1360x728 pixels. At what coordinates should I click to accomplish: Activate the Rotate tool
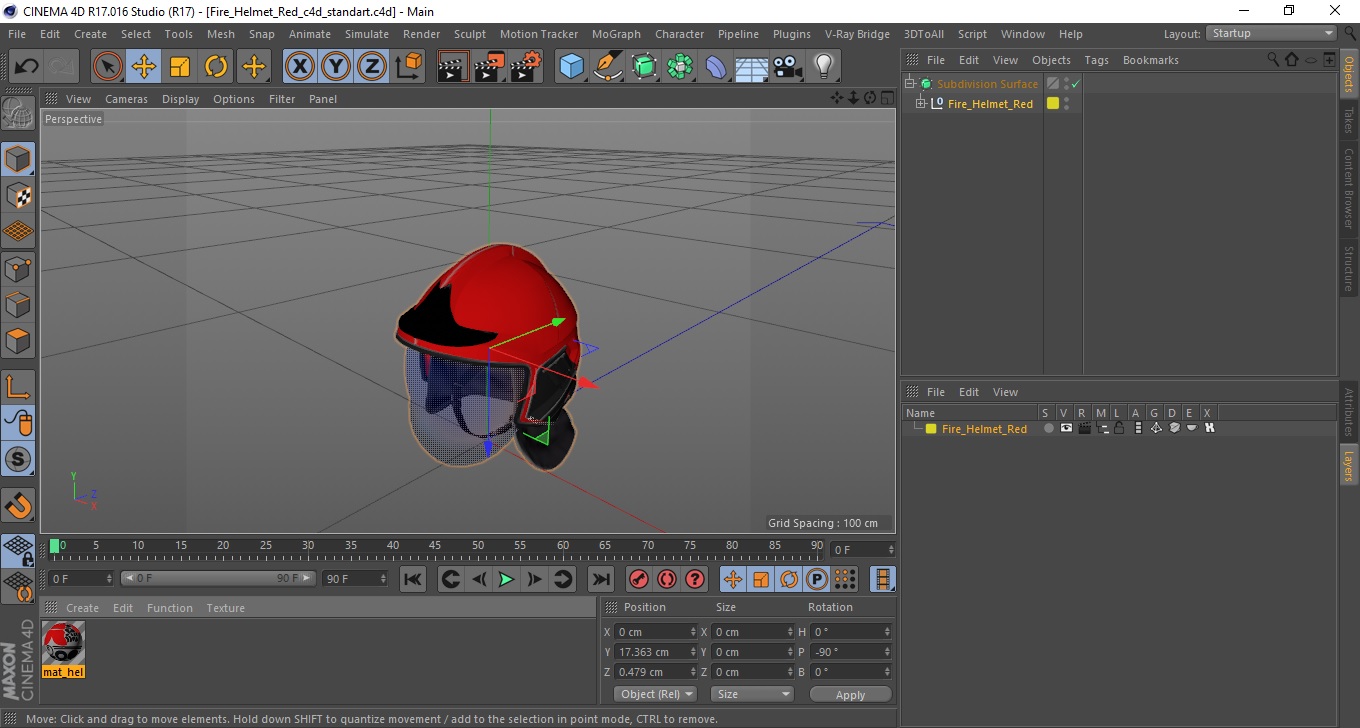pos(216,67)
